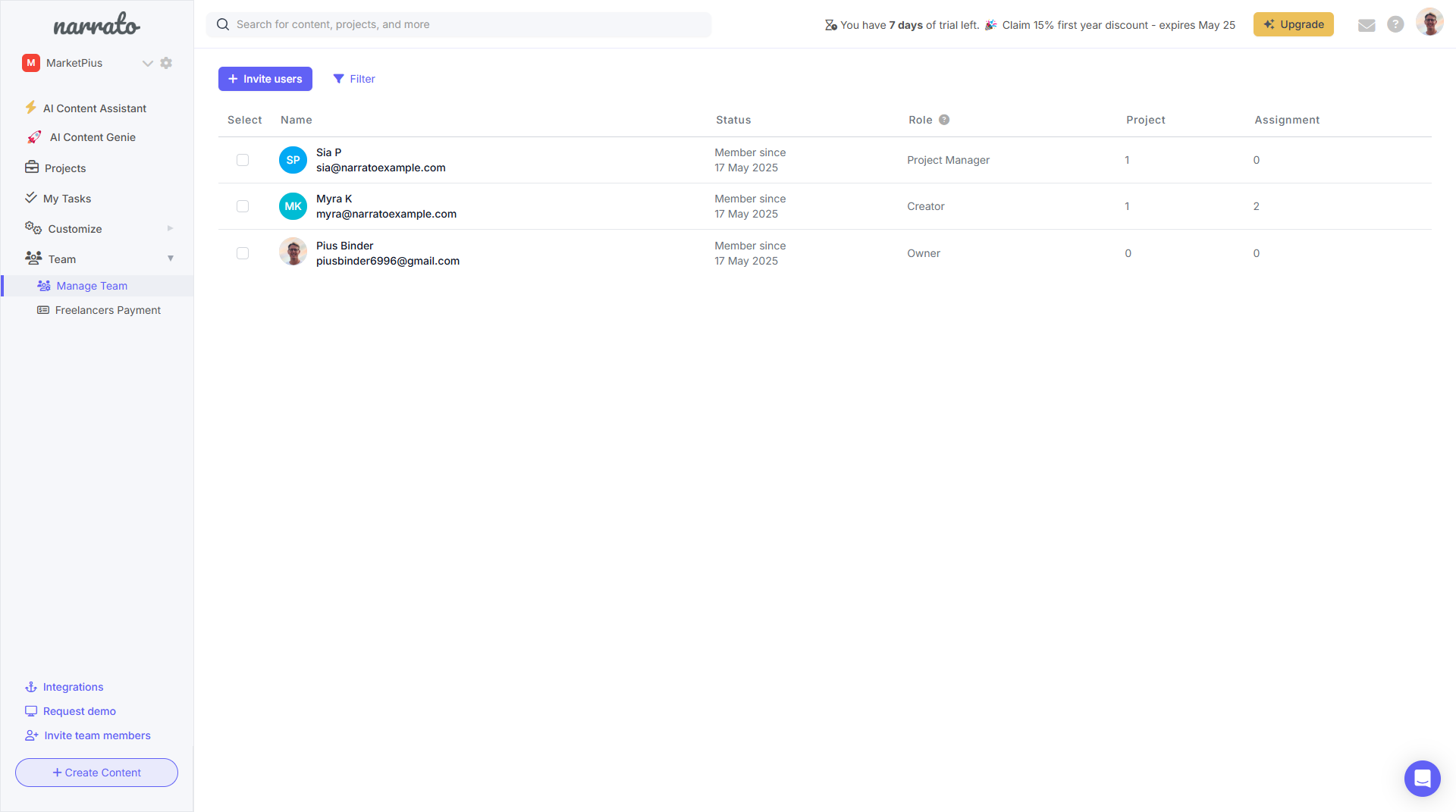
Task: Click the Invite users button
Action: click(x=265, y=79)
